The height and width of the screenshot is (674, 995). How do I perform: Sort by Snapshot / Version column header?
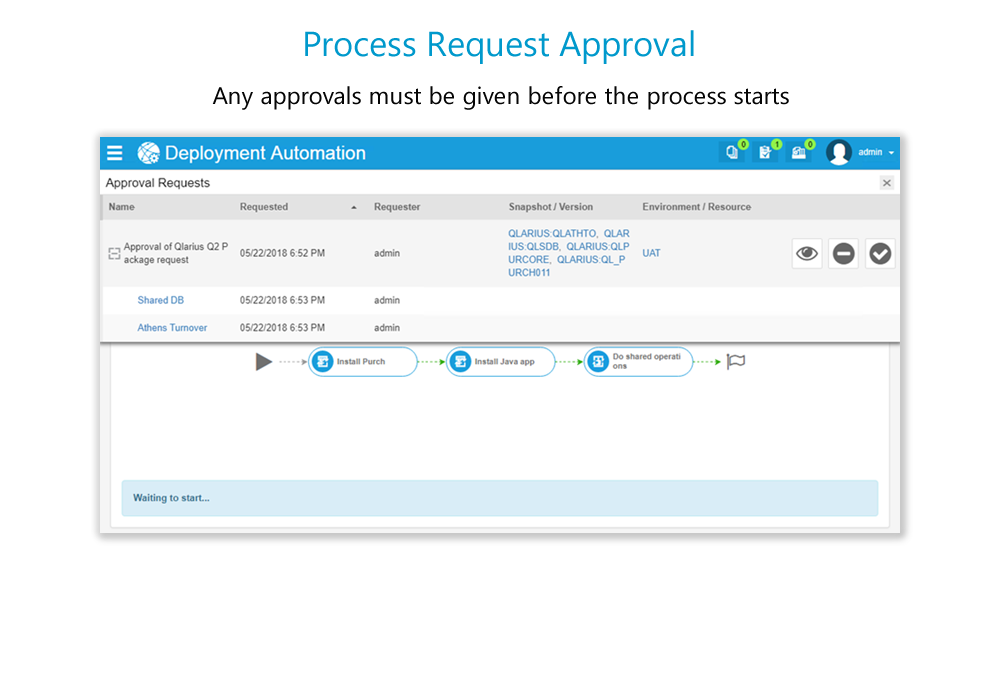tap(551, 207)
